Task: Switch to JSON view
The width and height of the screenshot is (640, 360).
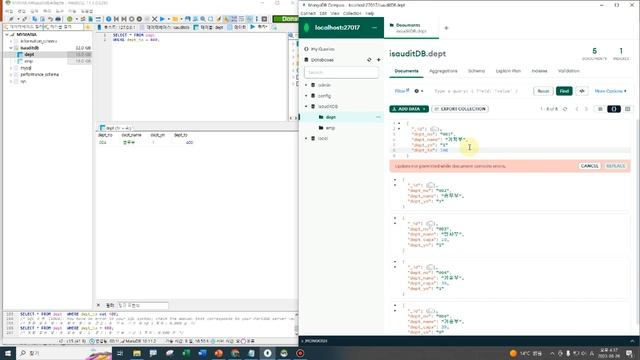Action: (614, 109)
